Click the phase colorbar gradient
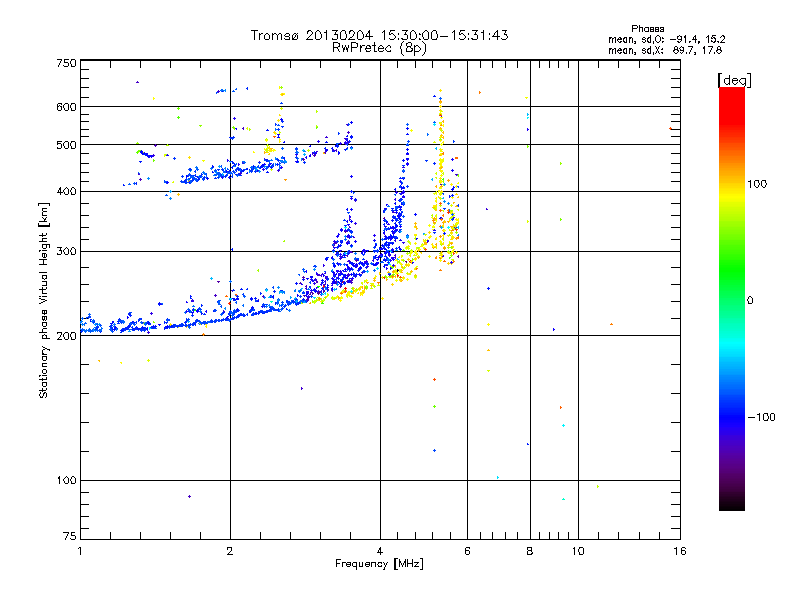Image resolution: width=800 pixels, height=600 pixels. pyautogui.click(x=732, y=299)
